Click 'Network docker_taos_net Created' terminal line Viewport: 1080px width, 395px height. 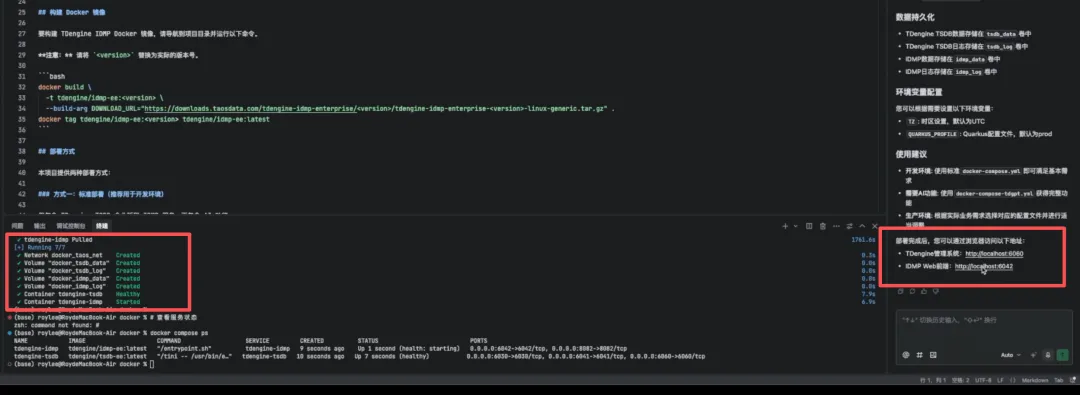79,255
